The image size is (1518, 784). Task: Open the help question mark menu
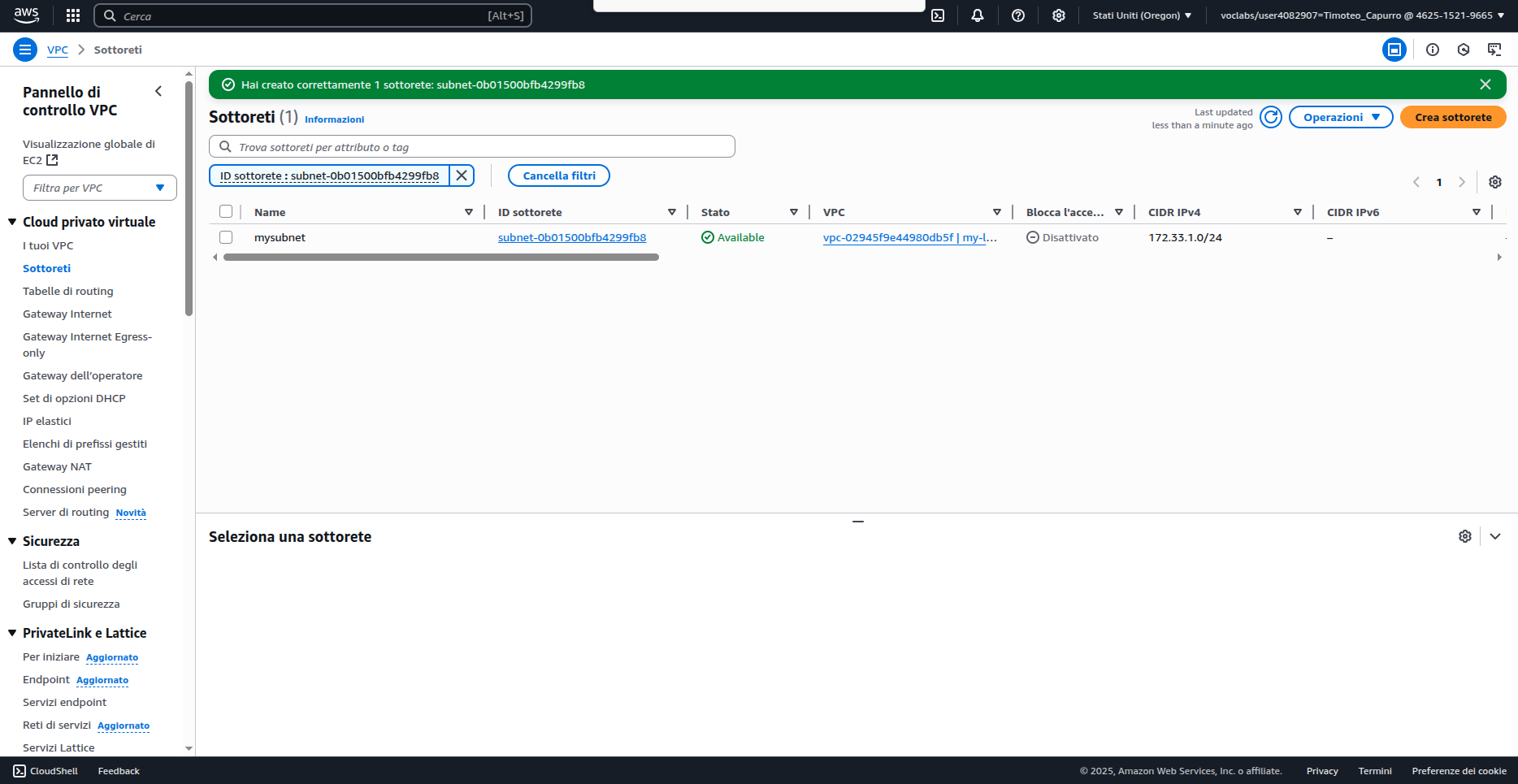[x=1018, y=15]
